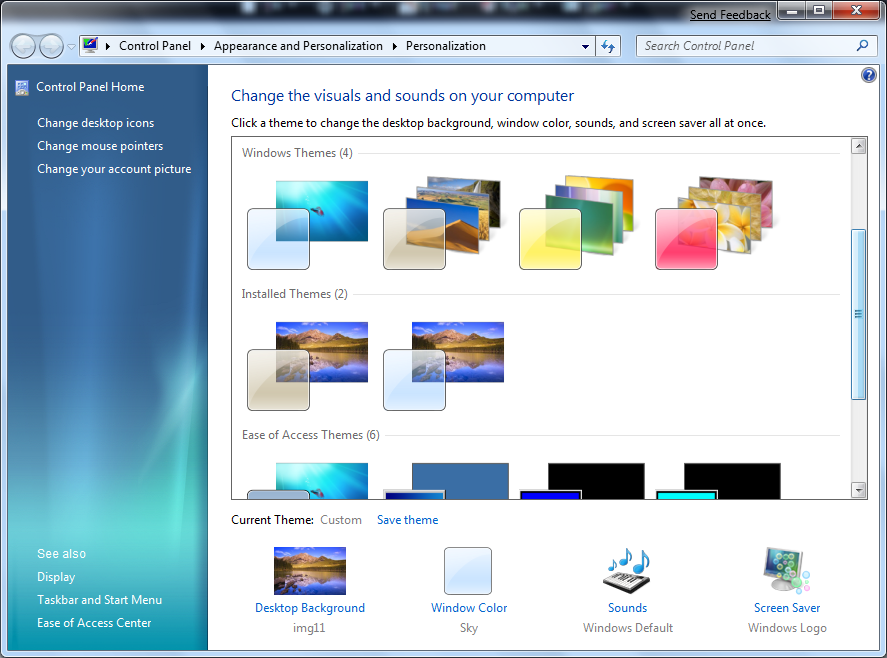Open Appearance and Personalization breadcrumb
The height and width of the screenshot is (658, 887).
pyautogui.click(x=298, y=46)
